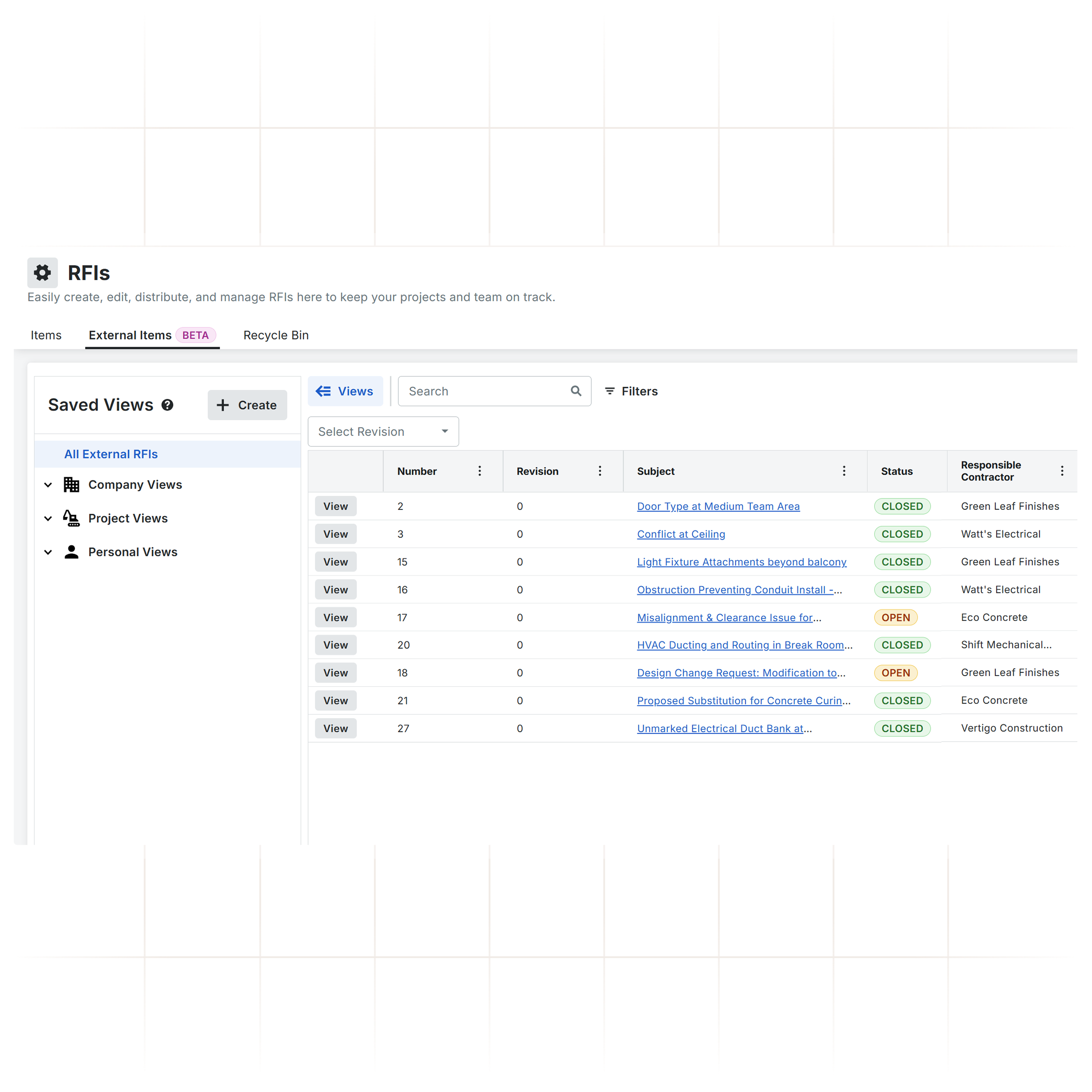The width and height of the screenshot is (1092, 1092).
Task: Select All External RFIs saved view
Action: [x=111, y=454]
